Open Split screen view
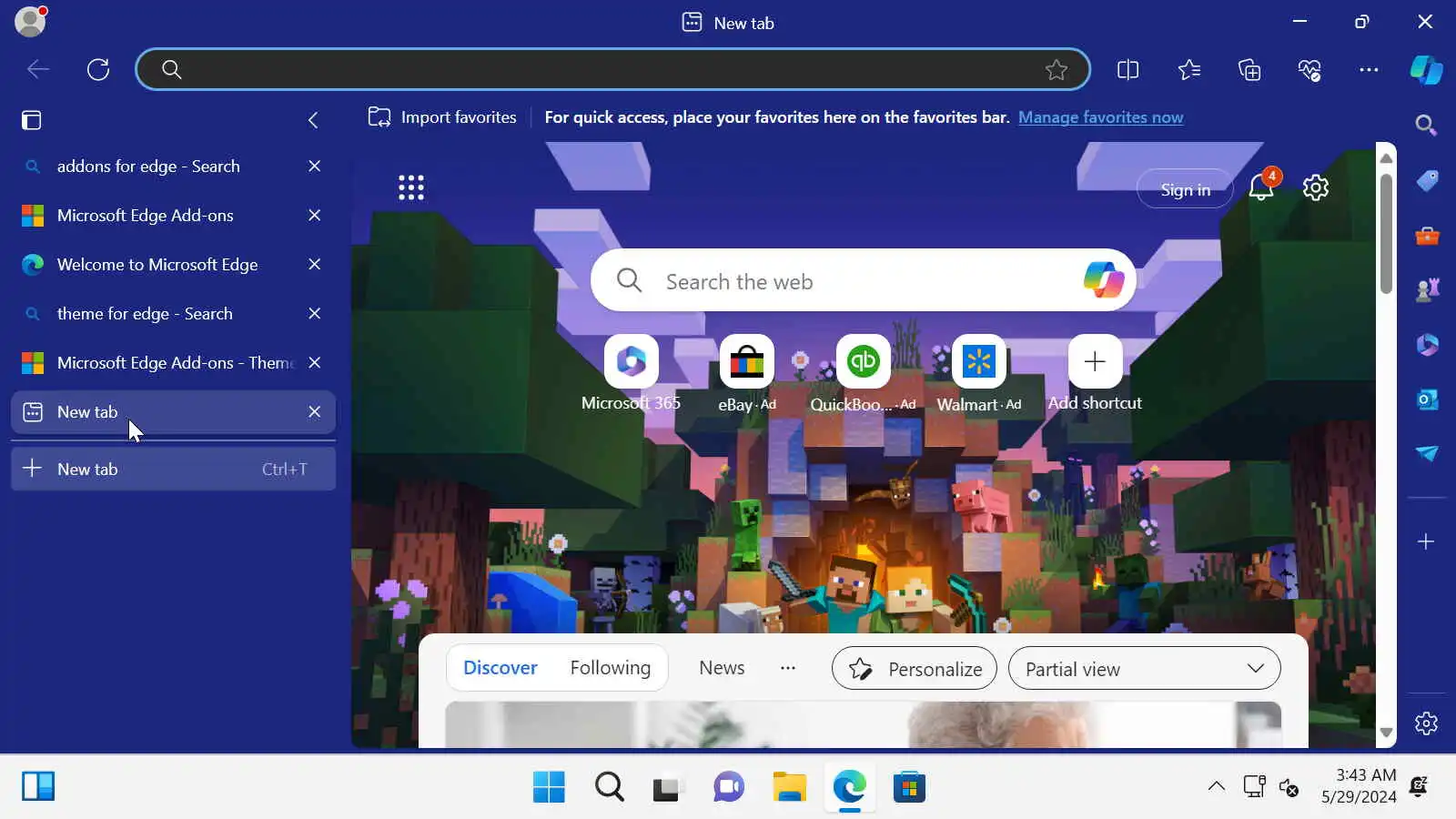Image resolution: width=1456 pixels, height=819 pixels. (1127, 70)
